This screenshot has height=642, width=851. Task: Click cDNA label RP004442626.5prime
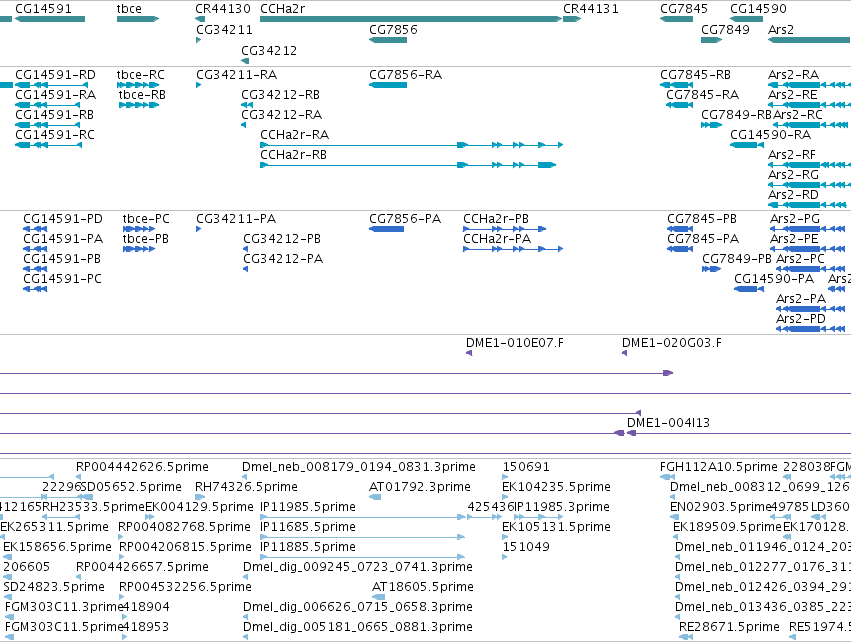click(x=142, y=467)
